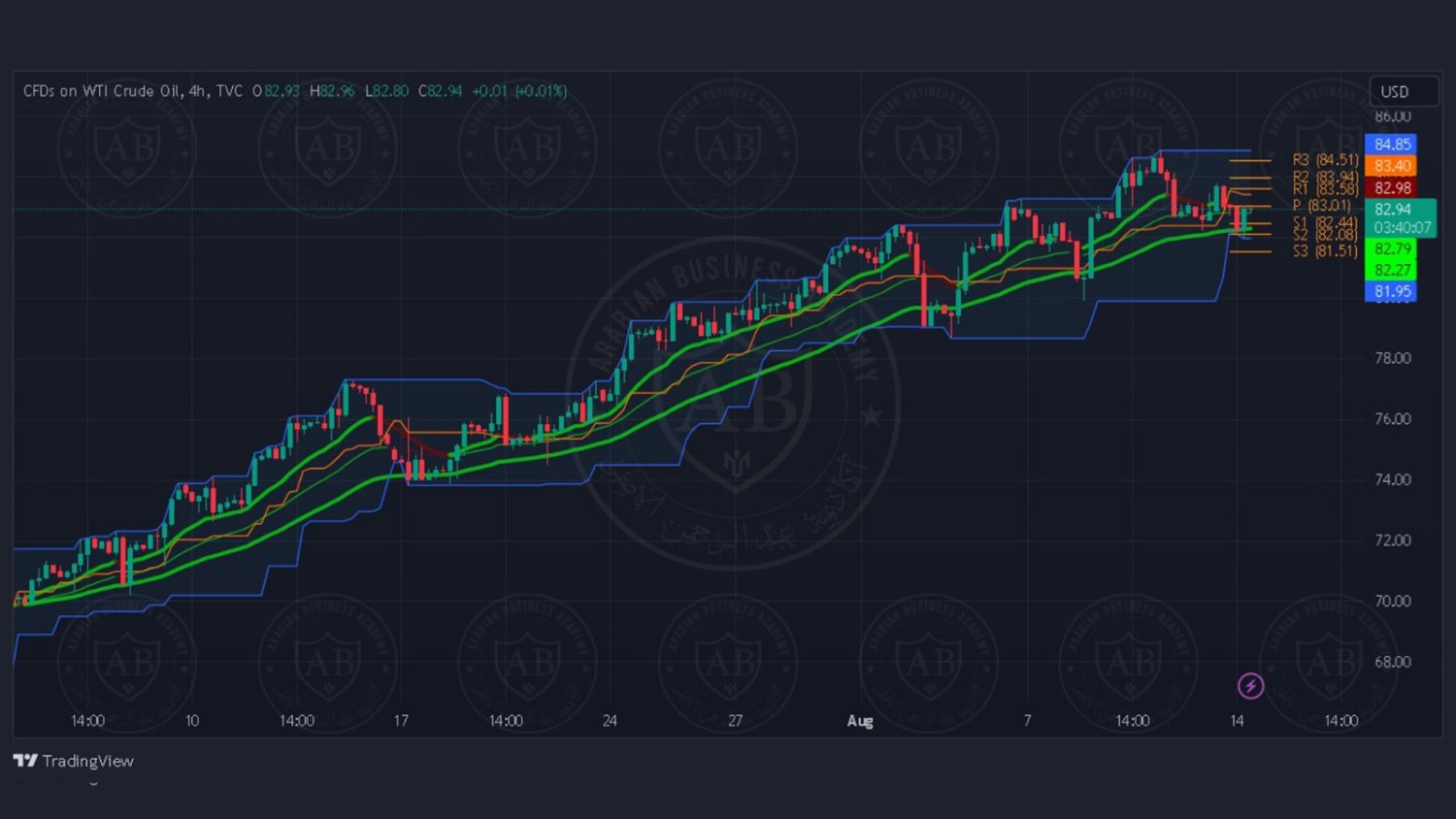
Task: Select the blue 84.85 price label
Action: click(x=1391, y=145)
